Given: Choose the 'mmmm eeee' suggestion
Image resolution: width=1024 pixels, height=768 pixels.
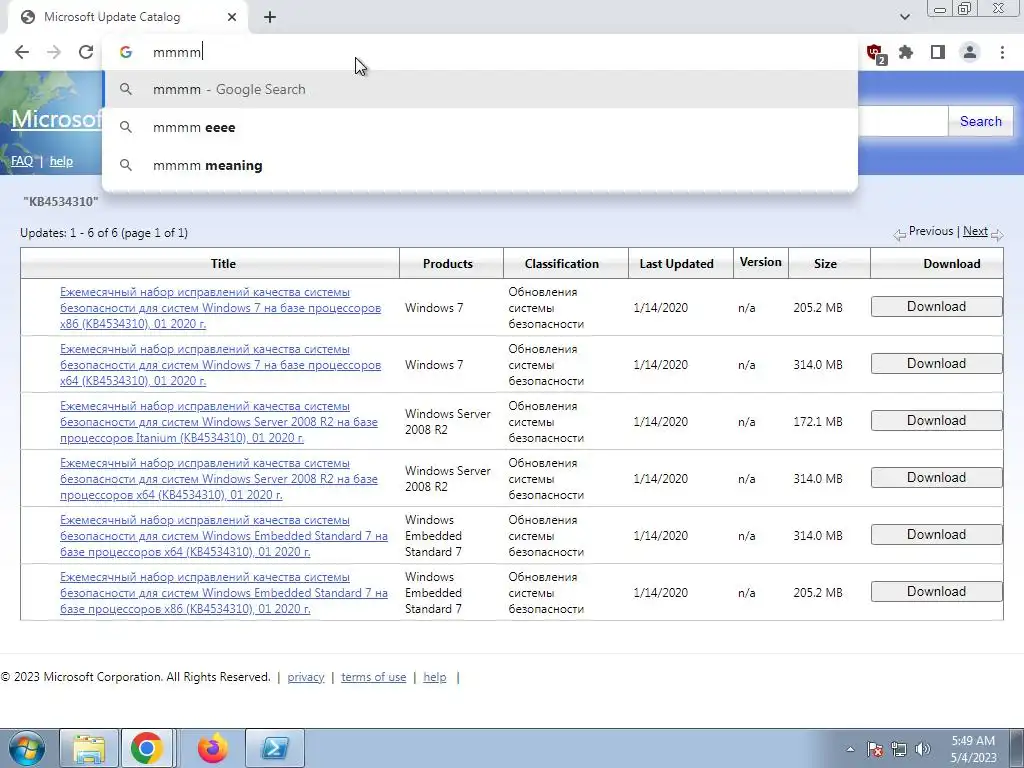Looking at the screenshot, I should [479, 127].
